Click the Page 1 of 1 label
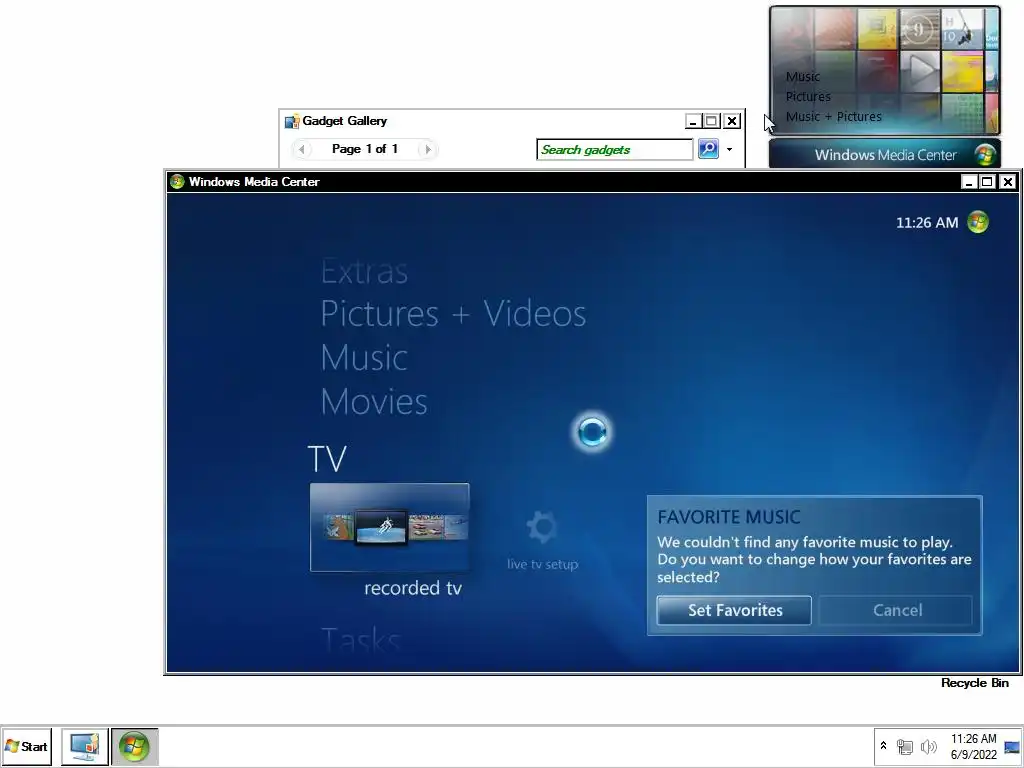 pyautogui.click(x=364, y=149)
